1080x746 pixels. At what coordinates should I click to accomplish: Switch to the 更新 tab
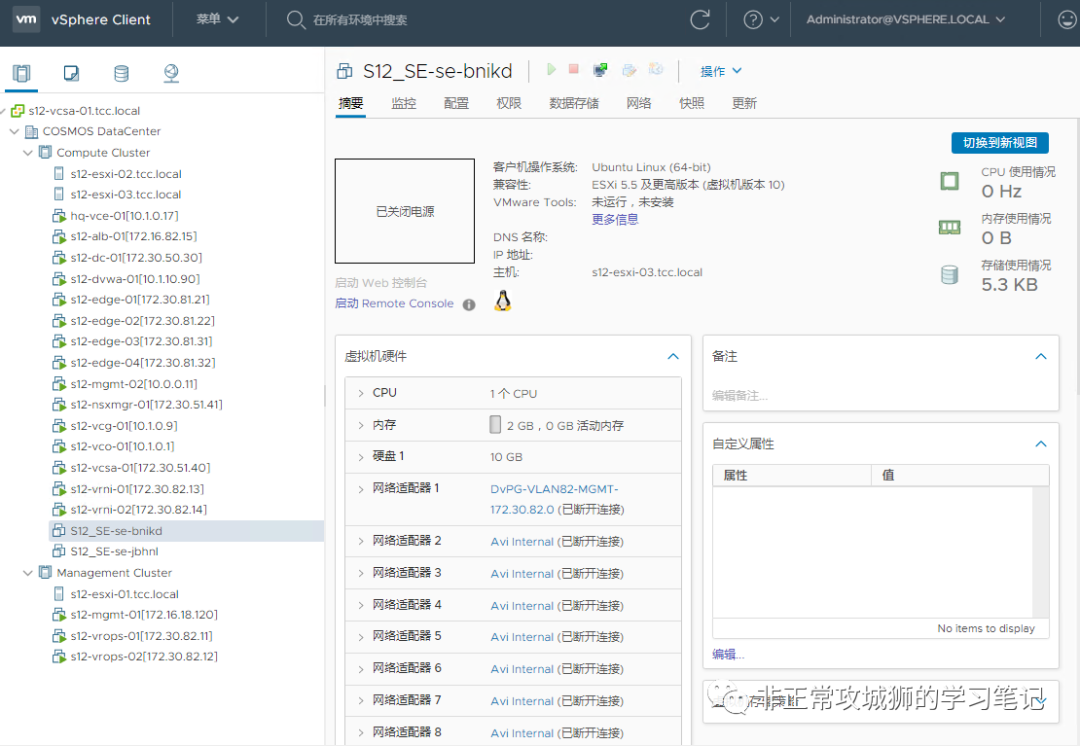pyautogui.click(x=744, y=103)
